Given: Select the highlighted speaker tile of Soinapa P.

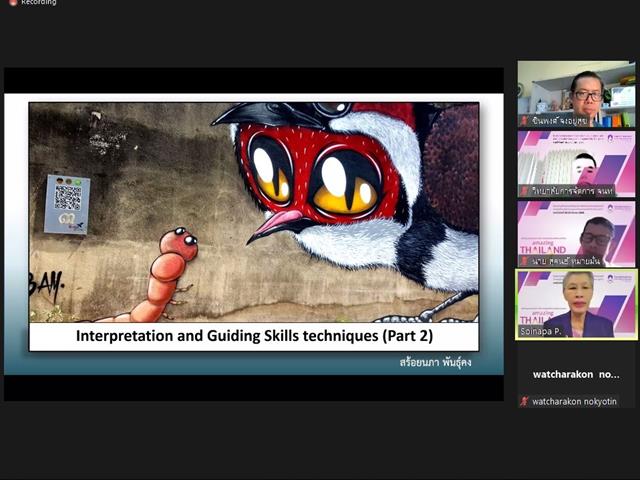Looking at the screenshot, I should pos(576,304).
